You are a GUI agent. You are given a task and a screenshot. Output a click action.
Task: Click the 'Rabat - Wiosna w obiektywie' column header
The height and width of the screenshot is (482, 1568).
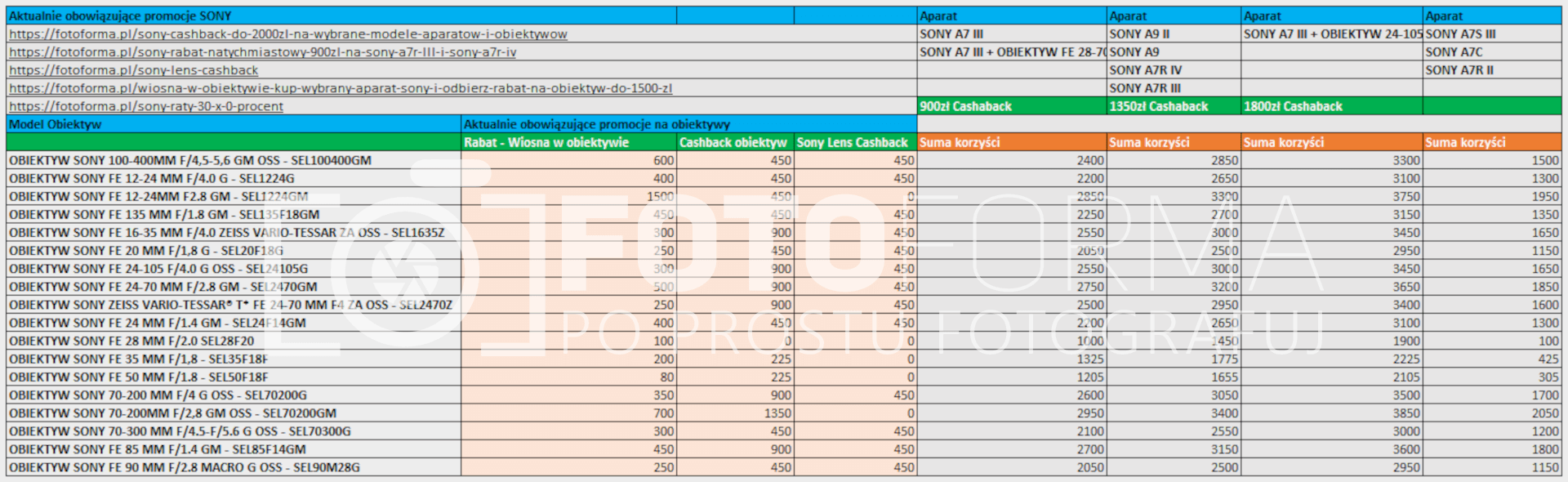[569, 142]
